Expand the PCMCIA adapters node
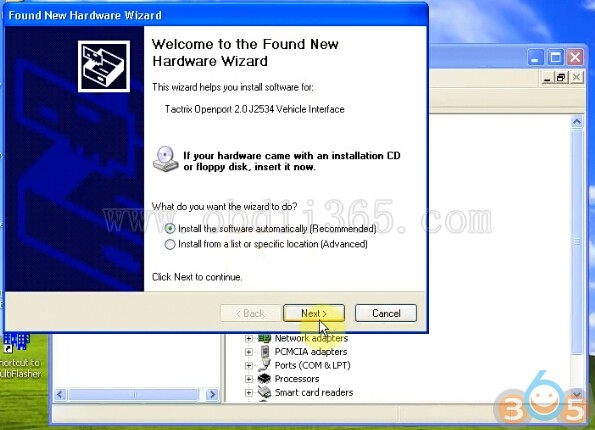This screenshot has width=595, height=430. click(x=249, y=352)
